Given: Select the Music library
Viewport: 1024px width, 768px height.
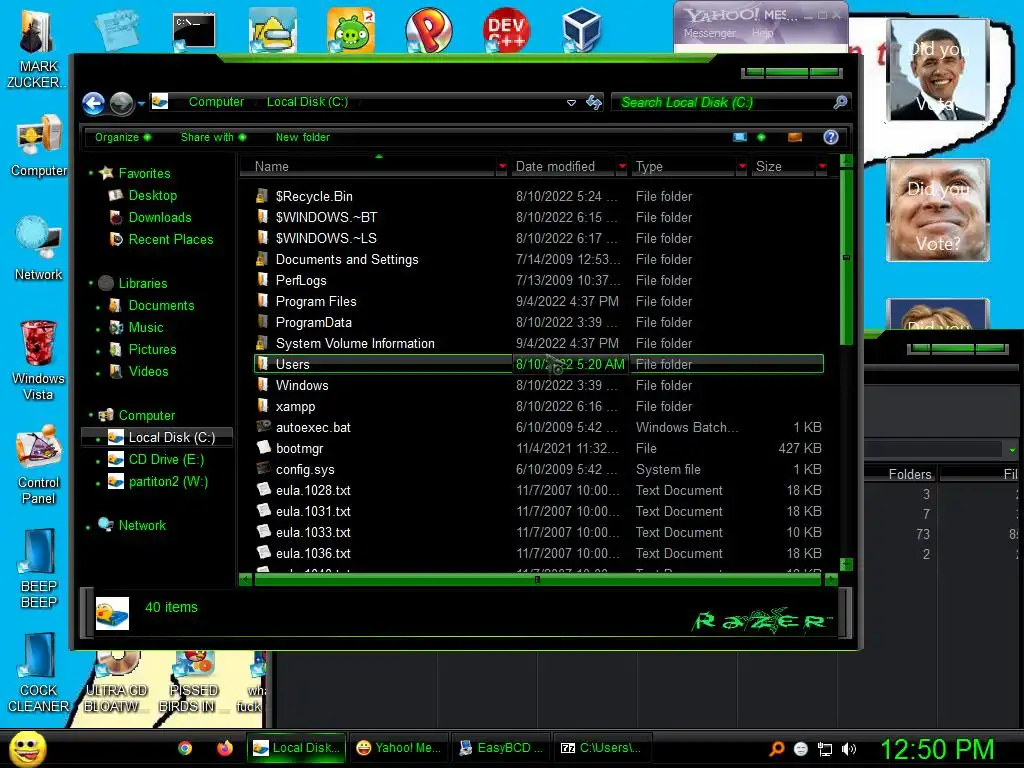Looking at the screenshot, I should 146,327.
